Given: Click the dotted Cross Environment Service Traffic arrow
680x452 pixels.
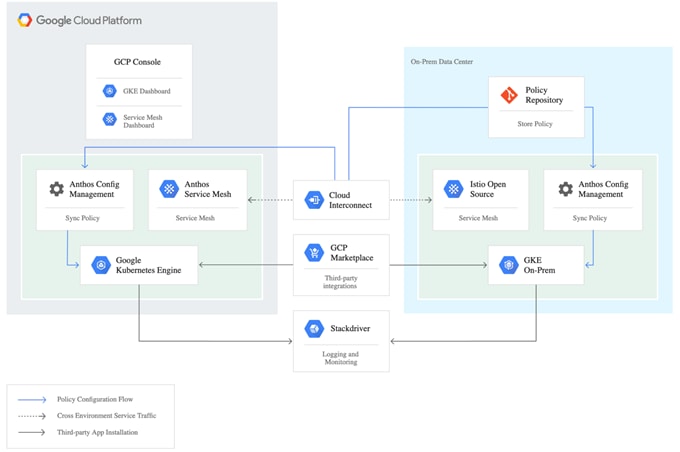Looking at the screenshot, I should click(32, 416).
